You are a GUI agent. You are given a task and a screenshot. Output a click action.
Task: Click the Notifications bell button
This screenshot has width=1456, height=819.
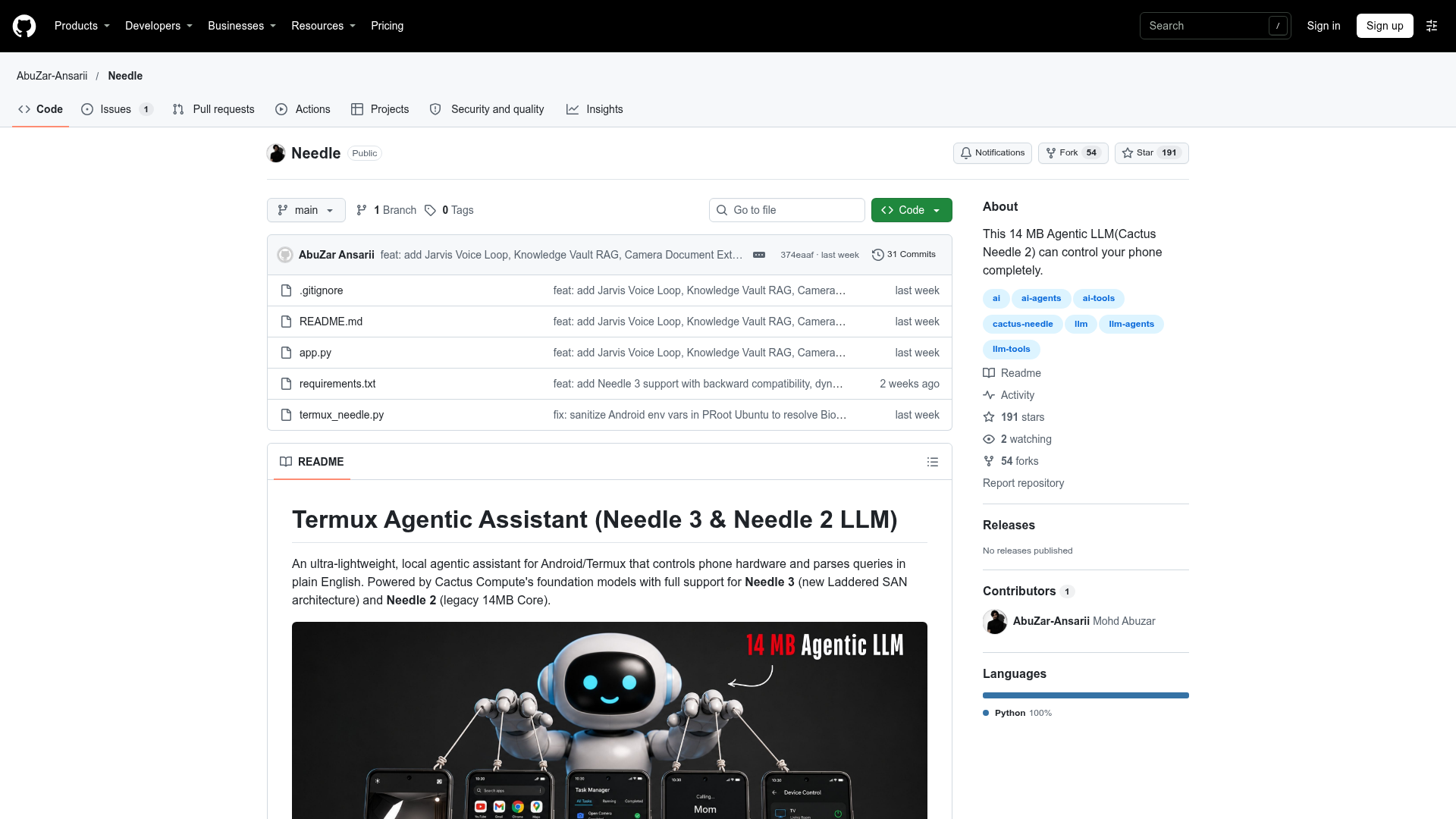point(992,153)
